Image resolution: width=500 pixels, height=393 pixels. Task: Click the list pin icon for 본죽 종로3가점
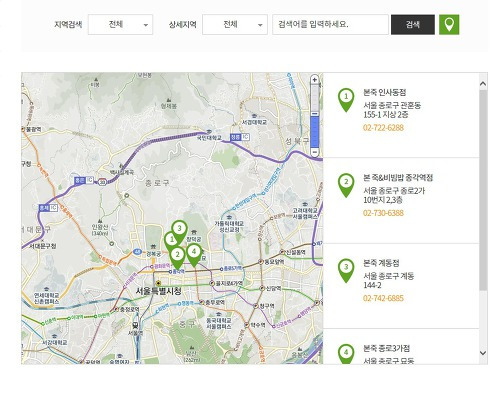click(x=346, y=354)
